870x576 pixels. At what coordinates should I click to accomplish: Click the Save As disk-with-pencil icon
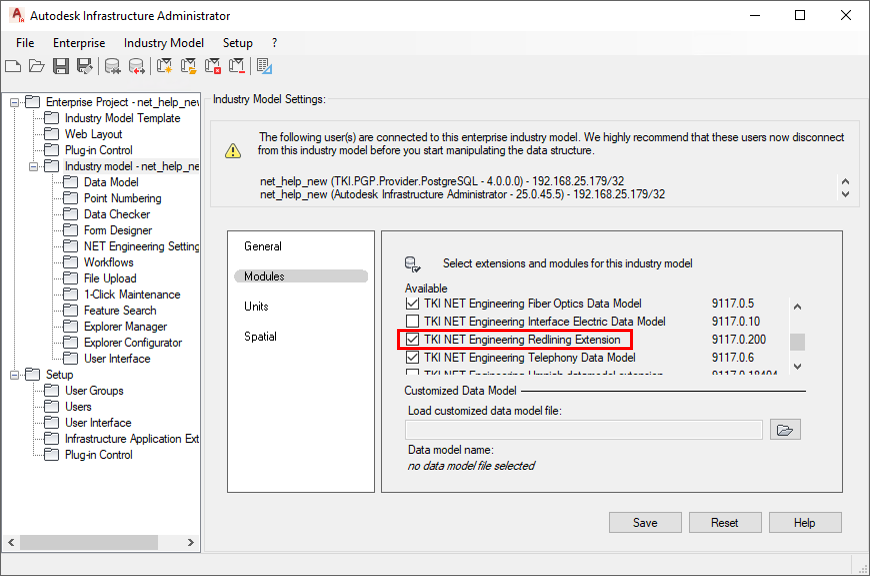click(84, 67)
